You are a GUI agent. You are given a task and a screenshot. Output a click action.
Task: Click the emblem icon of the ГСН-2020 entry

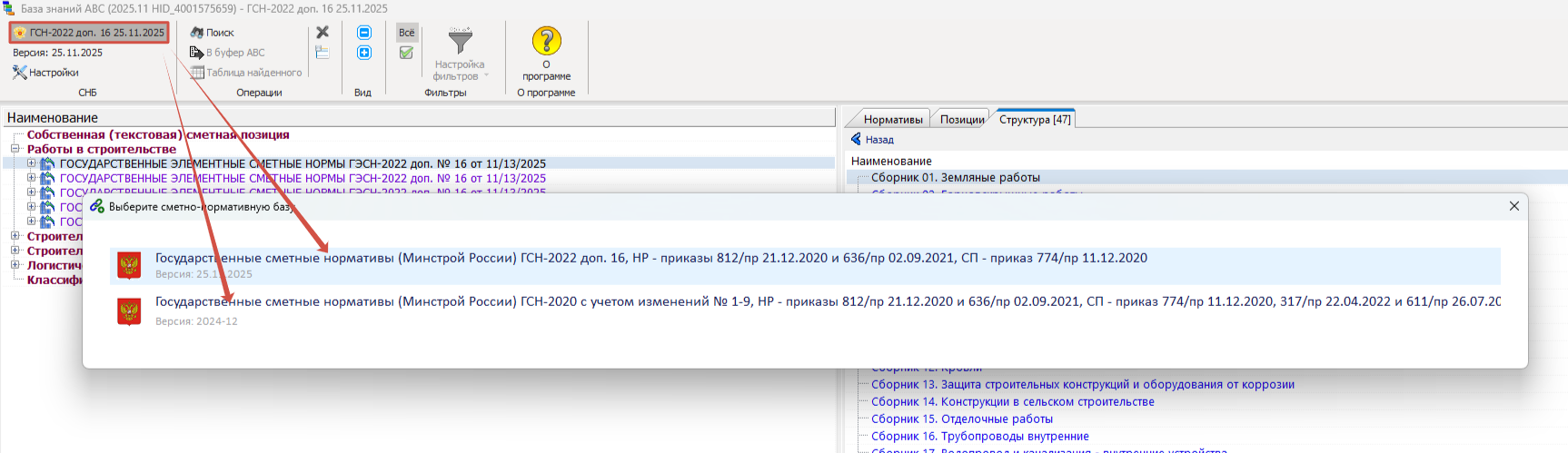pos(130,311)
